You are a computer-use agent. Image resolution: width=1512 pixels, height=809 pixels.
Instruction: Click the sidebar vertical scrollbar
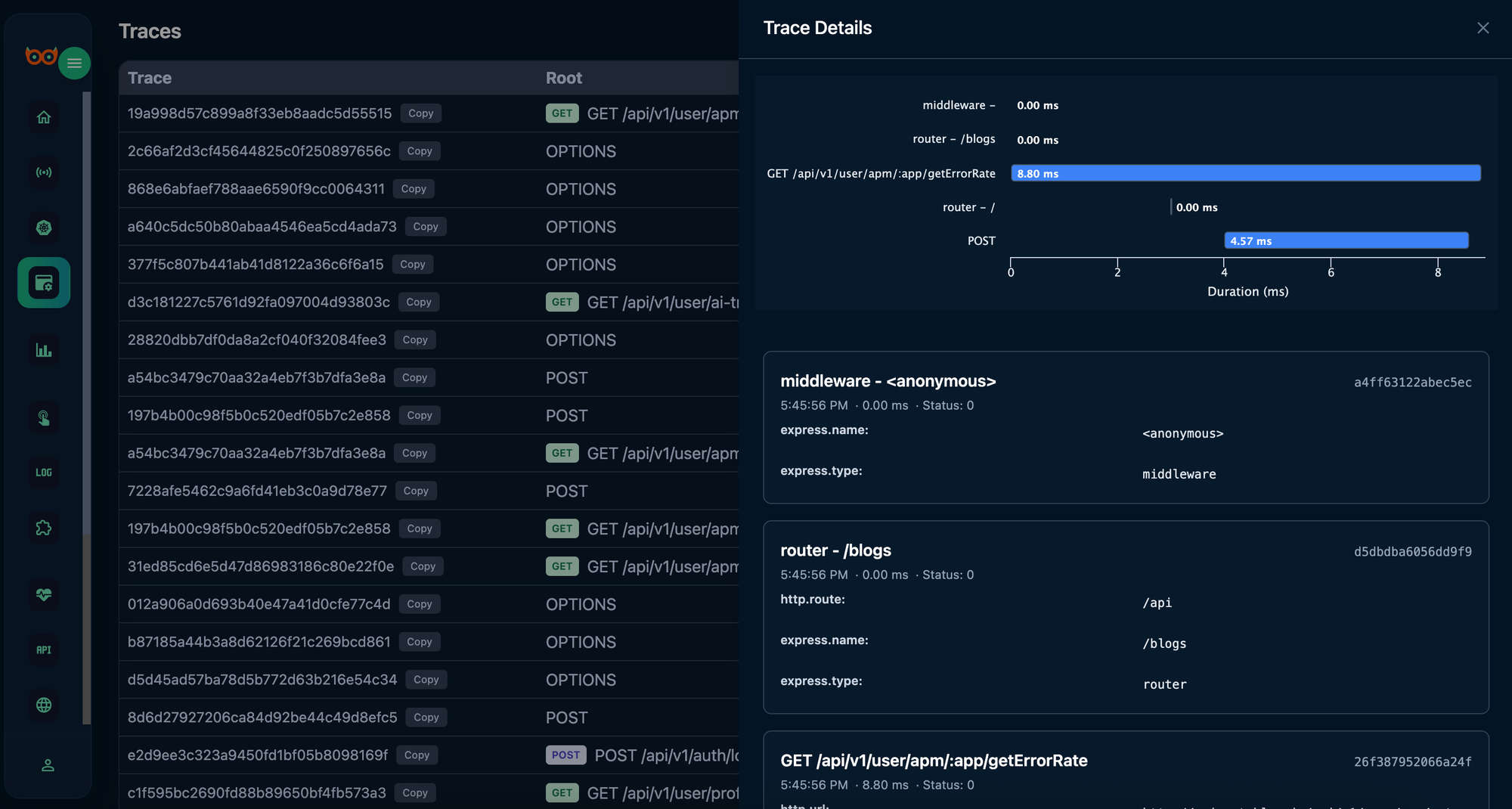pyautogui.click(x=86, y=408)
